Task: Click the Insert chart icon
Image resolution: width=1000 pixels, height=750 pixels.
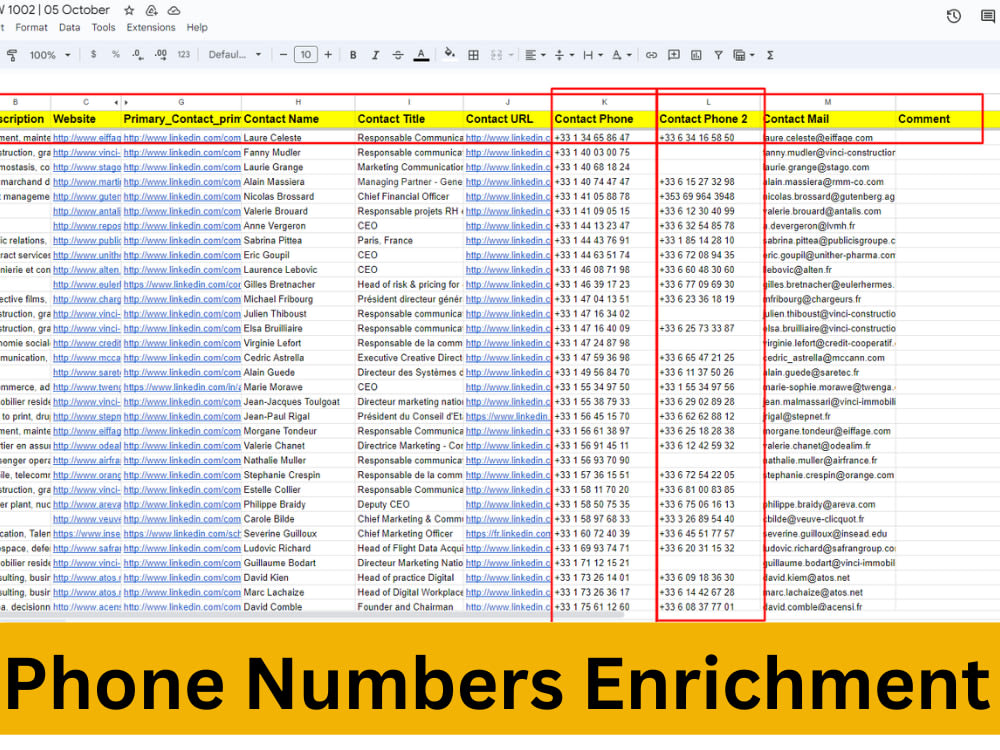Action: [696, 55]
